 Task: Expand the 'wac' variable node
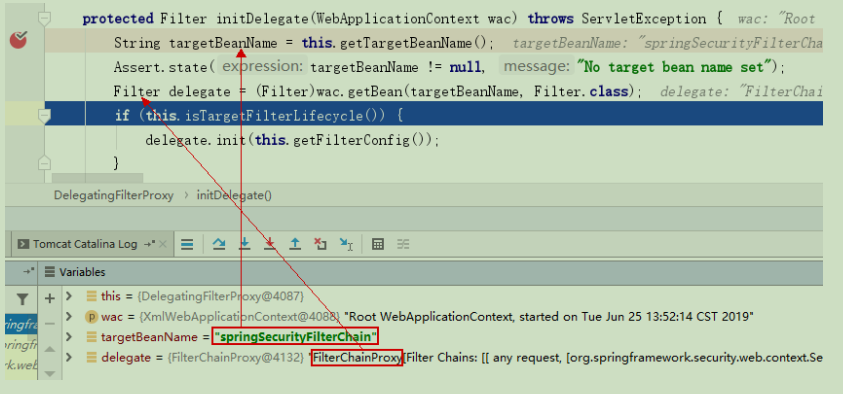[68, 317]
